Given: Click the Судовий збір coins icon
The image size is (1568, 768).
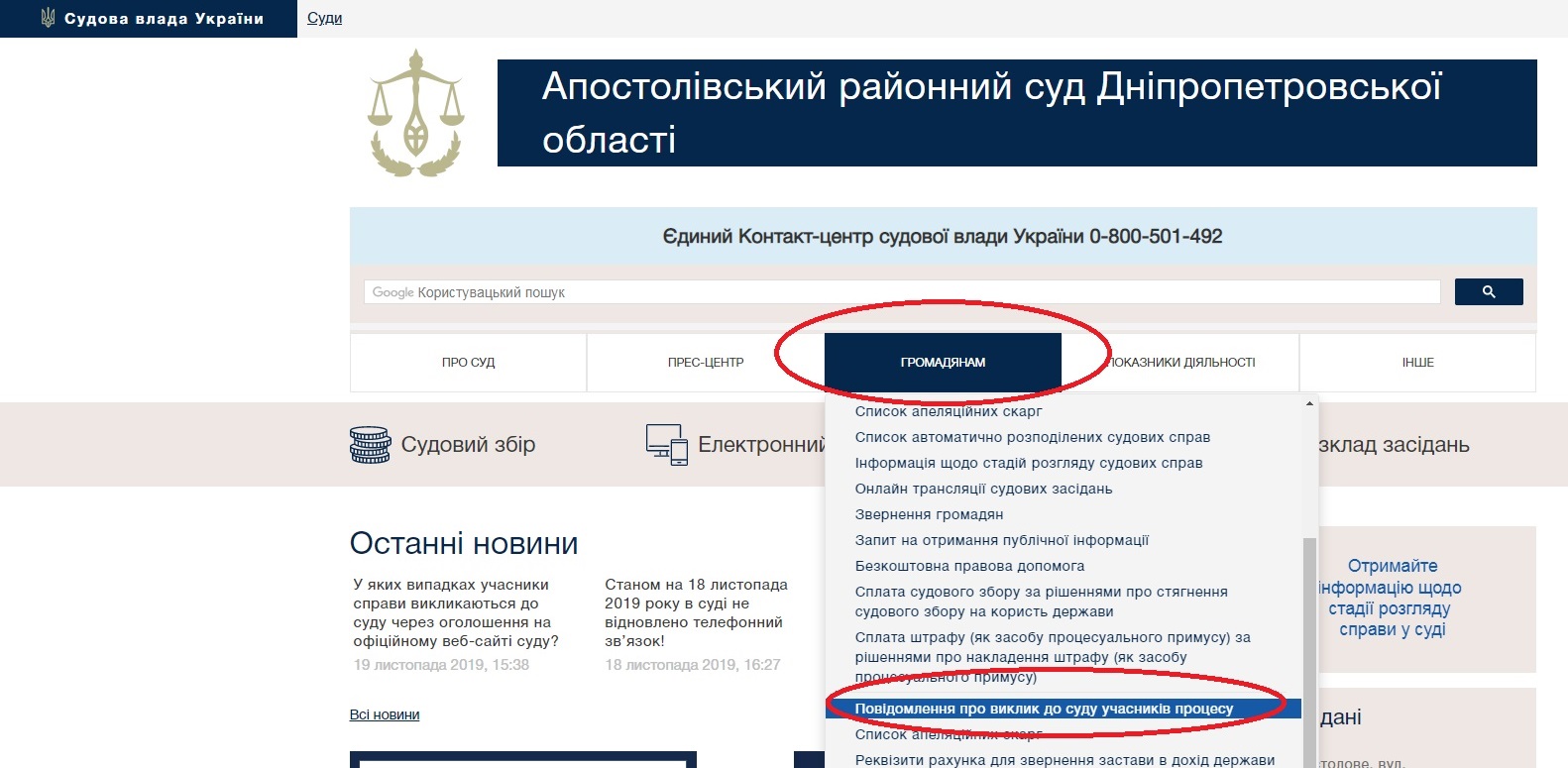Looking at the screenshot, I should pyautogui.click(x=370, y=445).
